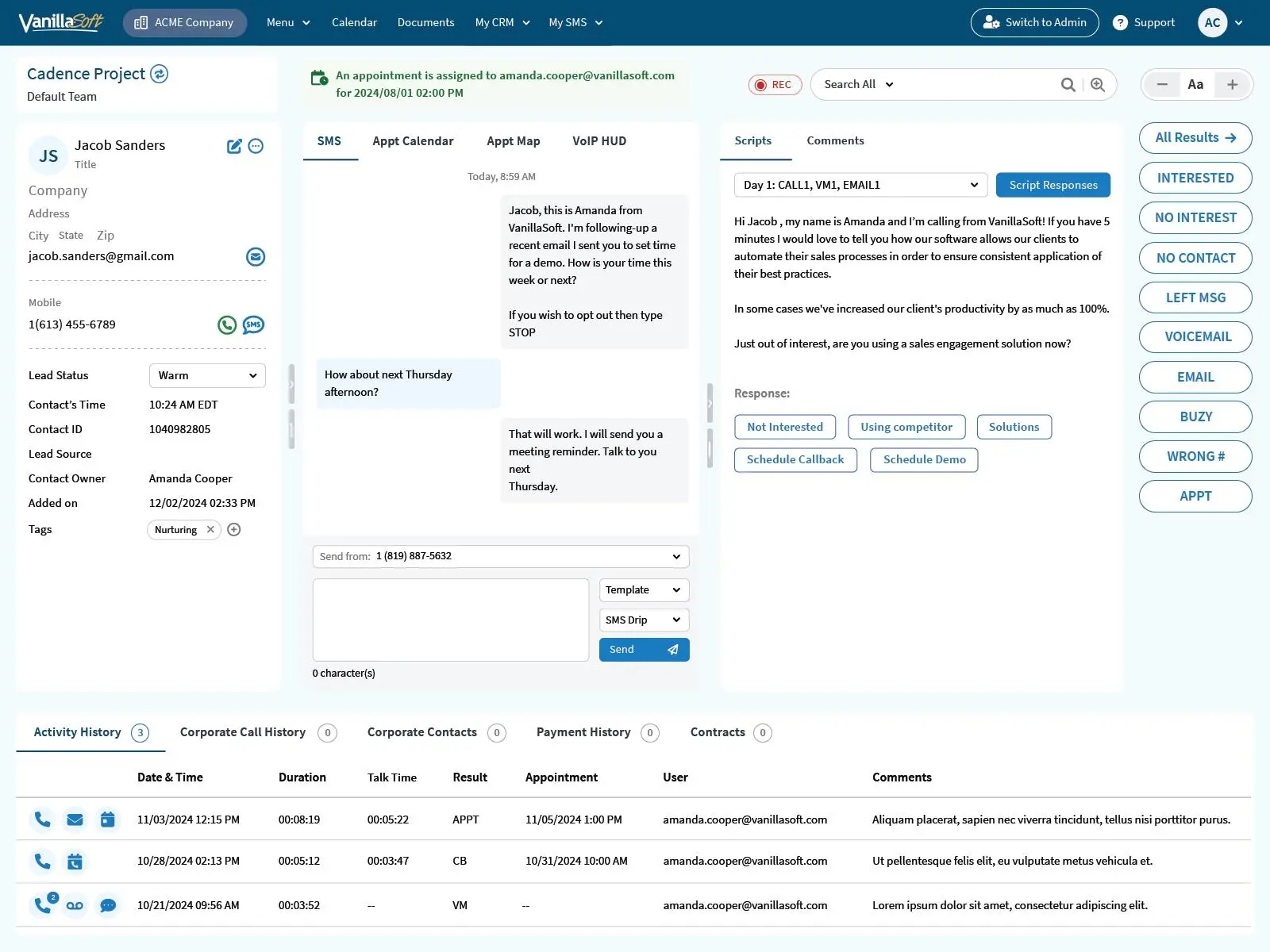Screen dimensions: 1270x952
Task: Toggle the REC recording button
Action: 775,85
